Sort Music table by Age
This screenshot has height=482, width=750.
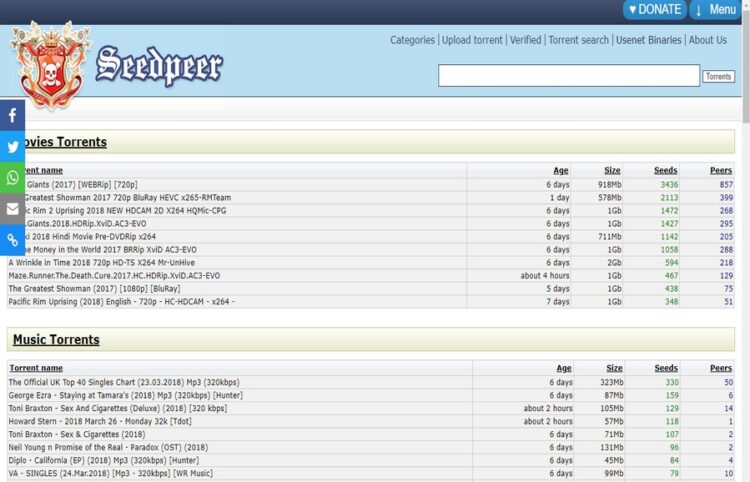[564, 368]
